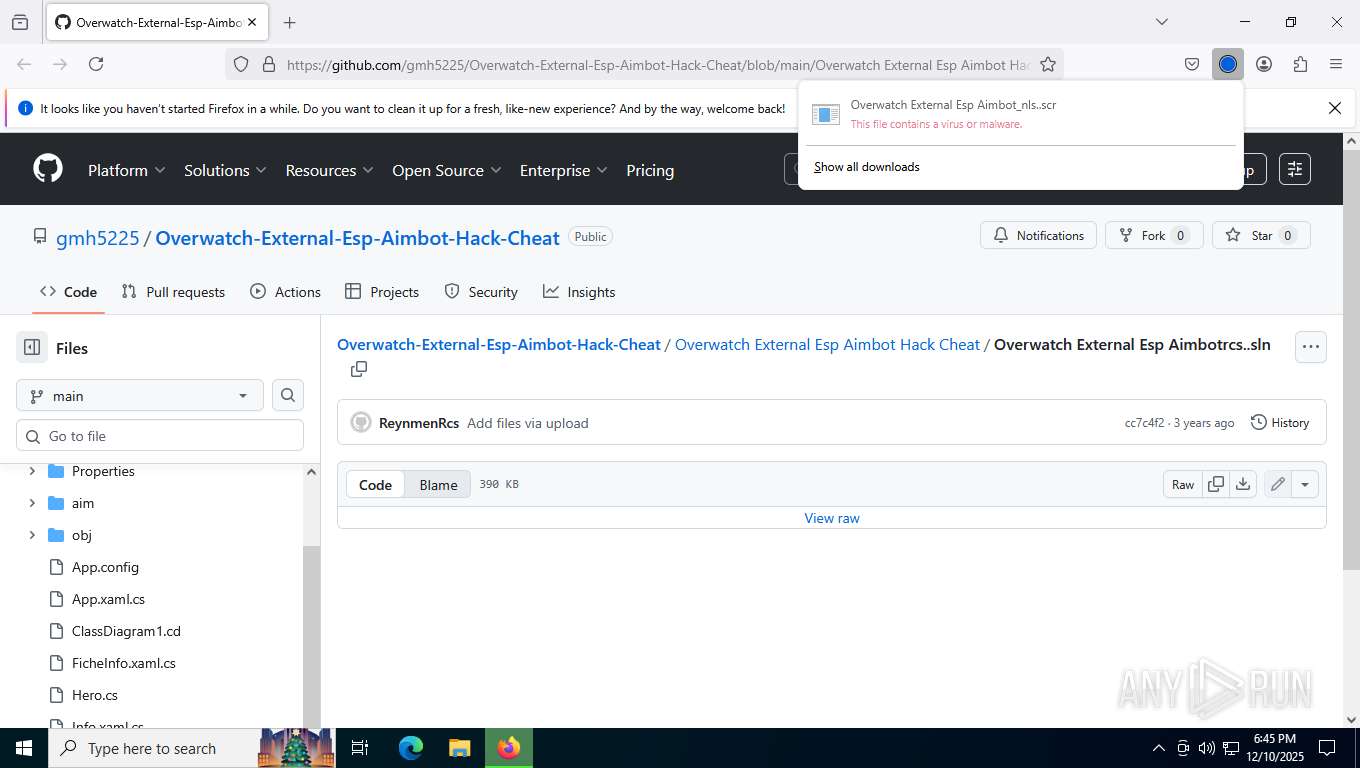
Task: Open Firefox application menu
Action: [x=1336, y=64]
